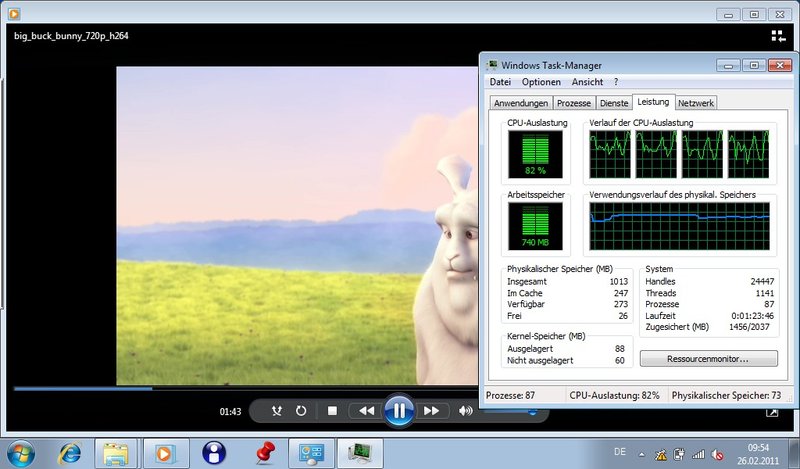Screen dimensions: 800x469
Task: Switch to the Prozesse tab
Action: click(x=573, y=103)
